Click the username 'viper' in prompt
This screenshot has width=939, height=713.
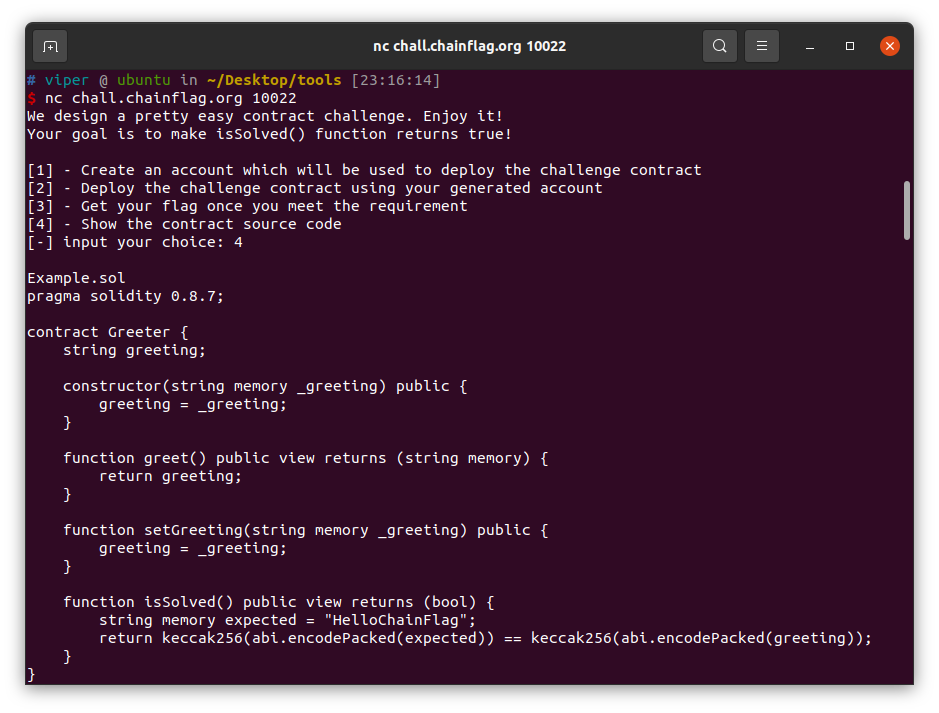[x=66, y=80]
